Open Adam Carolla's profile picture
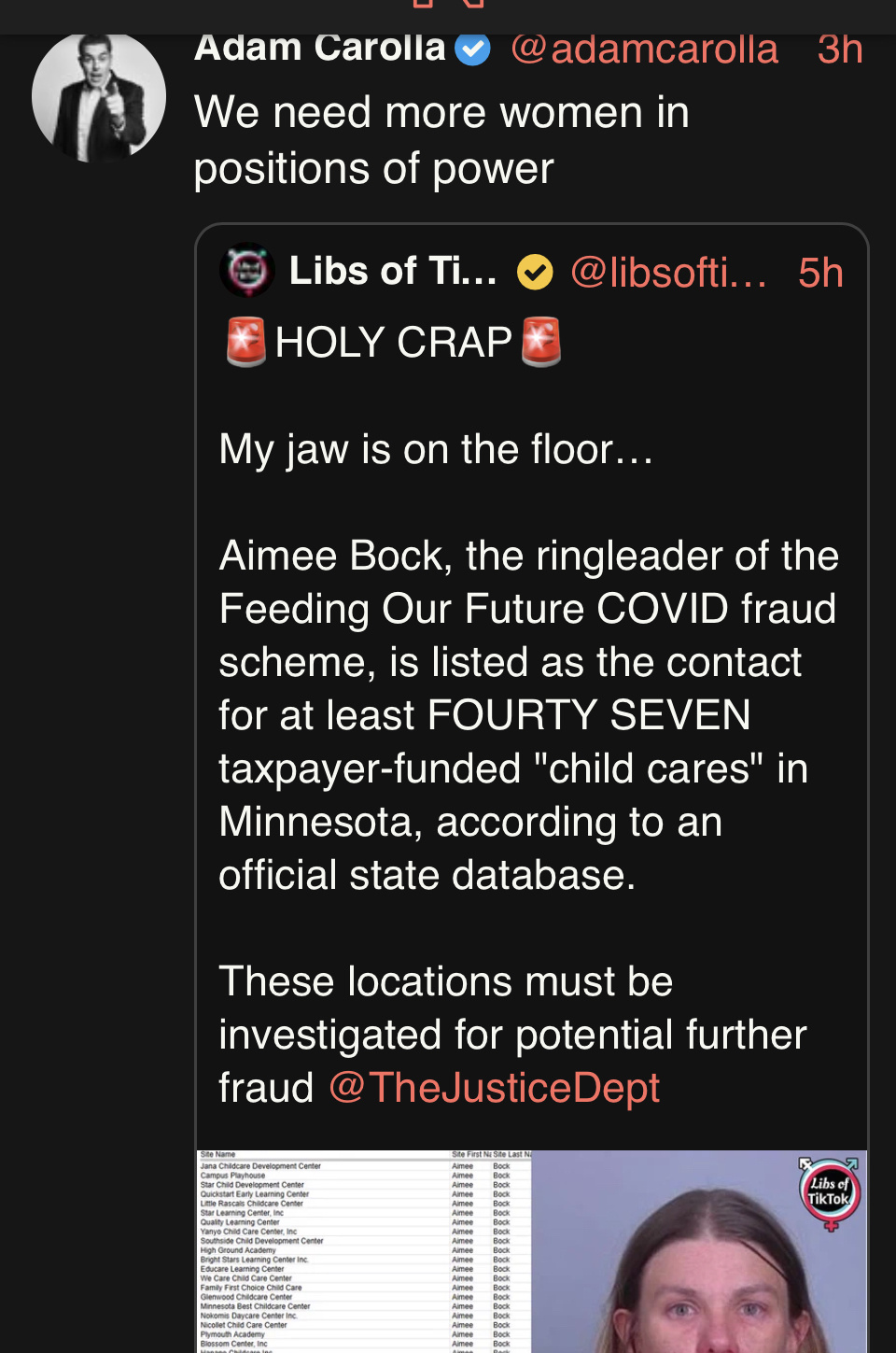The width and height of the screenshot is (896, 1353). tap(99, 95)
